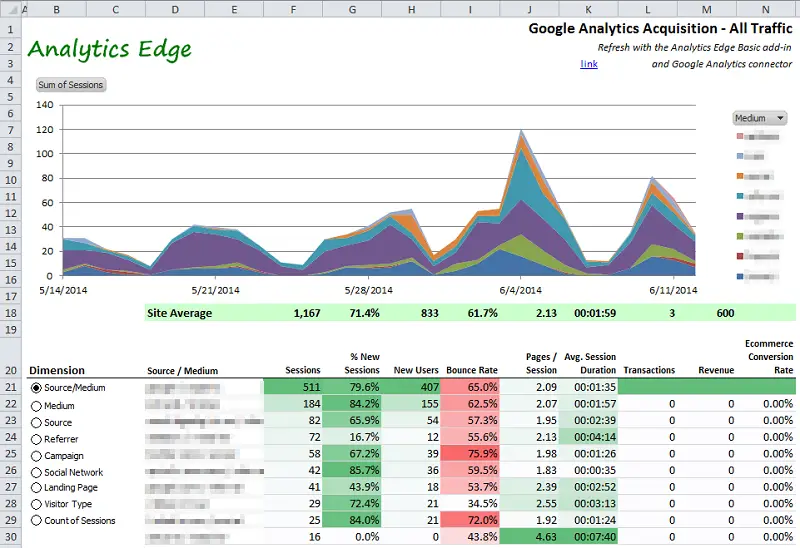
Task: Open the blue 'link' hyperlink
Action: 589,64
